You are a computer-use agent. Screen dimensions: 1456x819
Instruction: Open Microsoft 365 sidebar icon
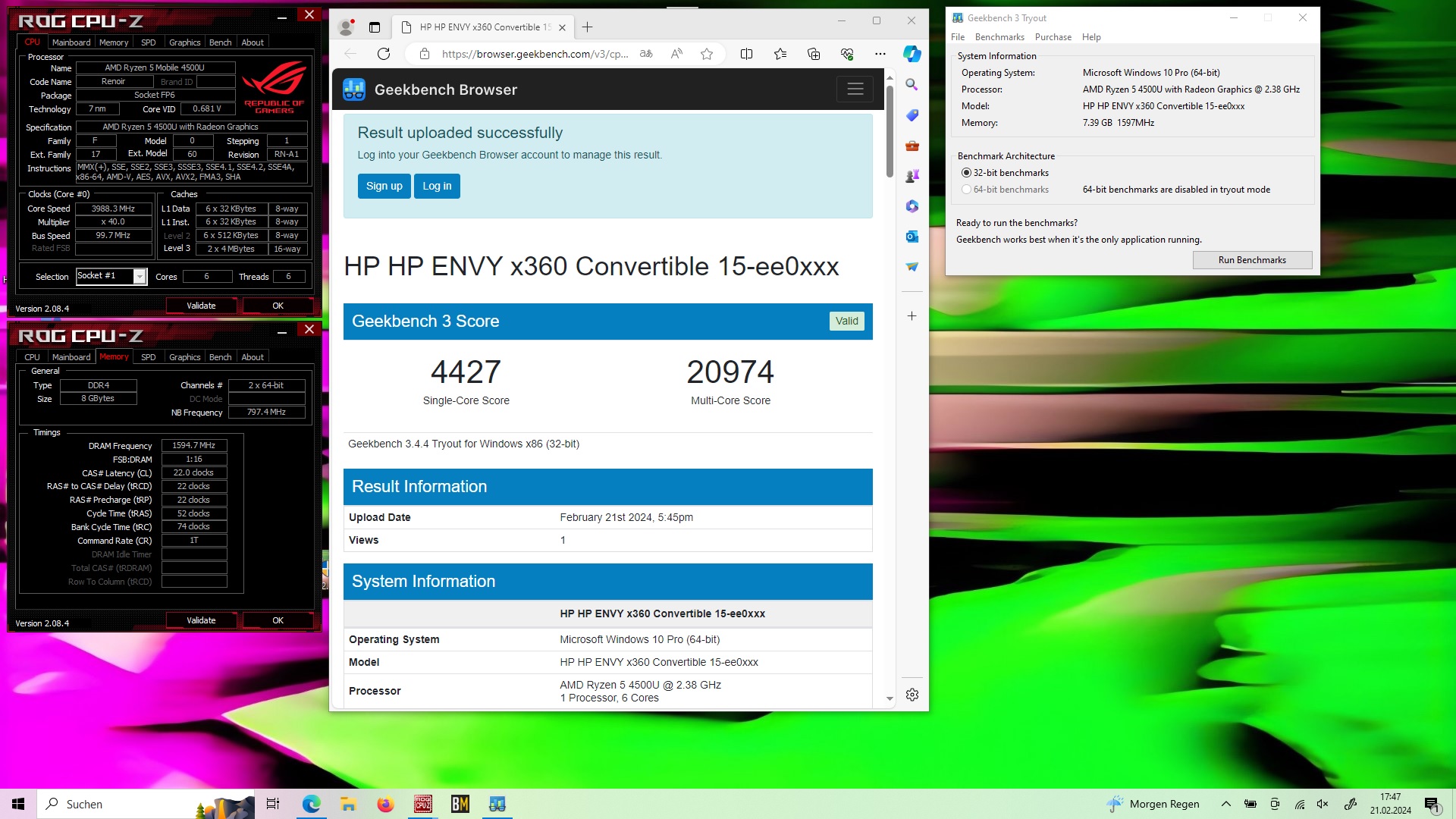click(912, 206)
